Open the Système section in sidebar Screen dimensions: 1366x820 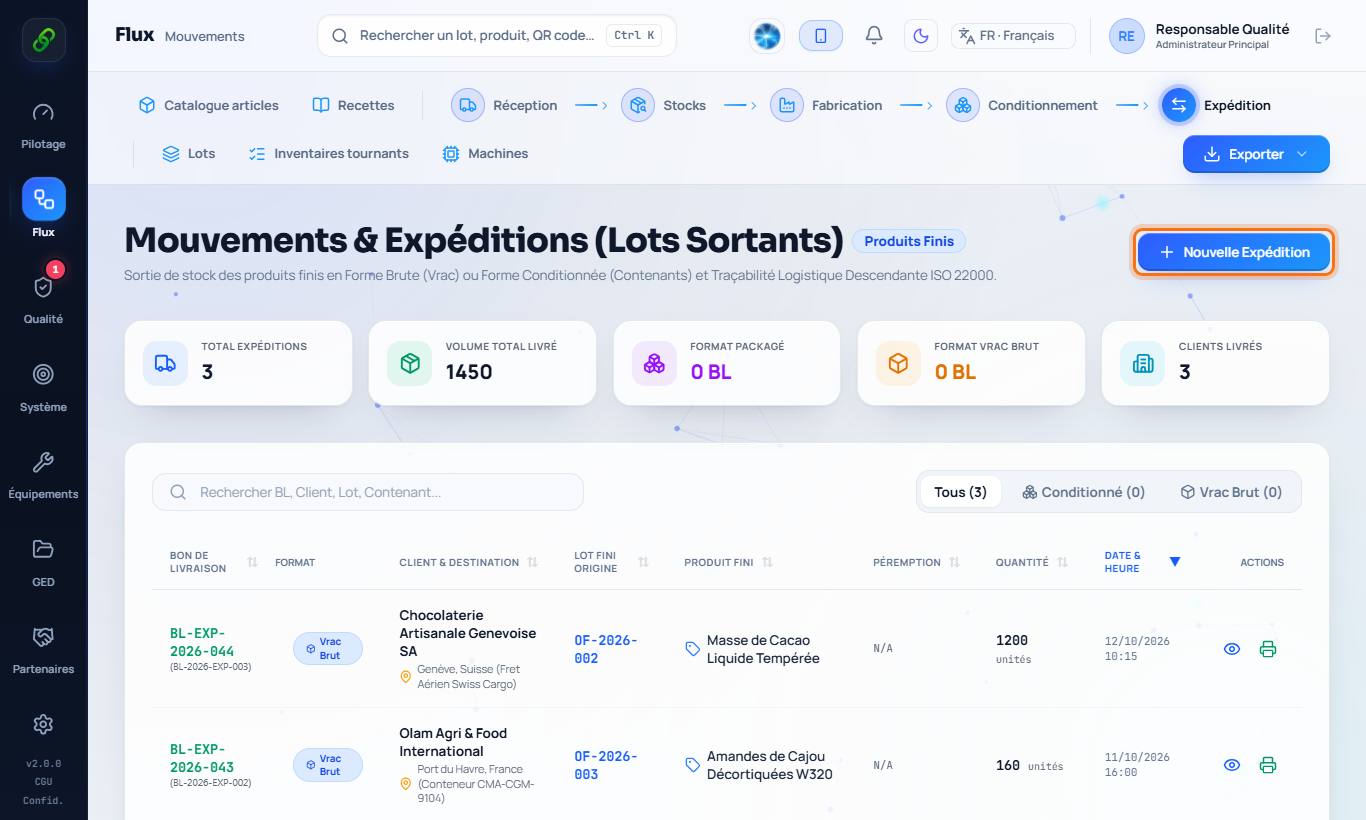pyautogui.click(x=43, y=388)
